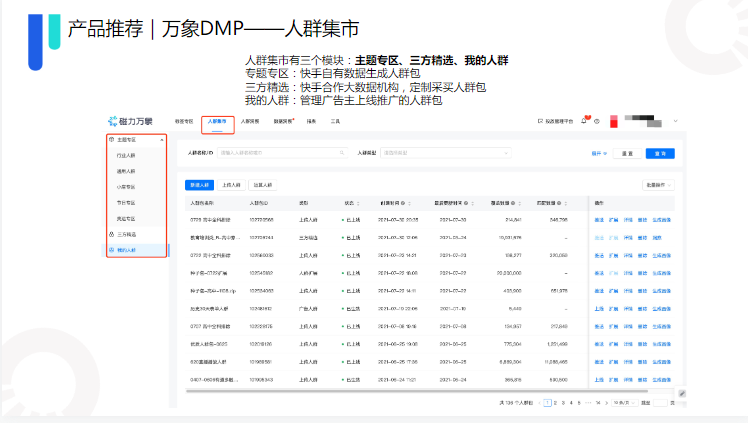
Task: Click the 详情 link in the 20,000,000 row
Action: click(x=628, y=273)
